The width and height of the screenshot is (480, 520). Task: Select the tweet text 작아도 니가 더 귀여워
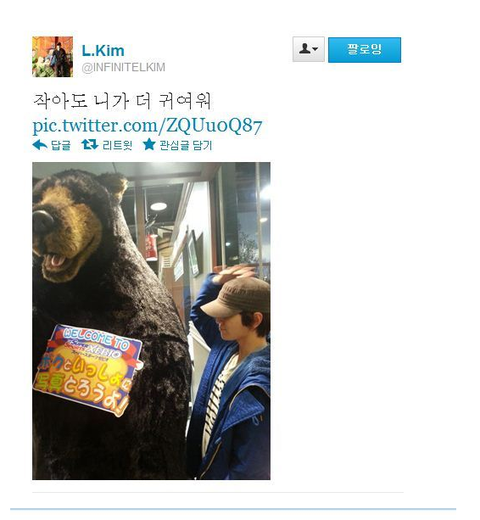(x=122, y=101)
